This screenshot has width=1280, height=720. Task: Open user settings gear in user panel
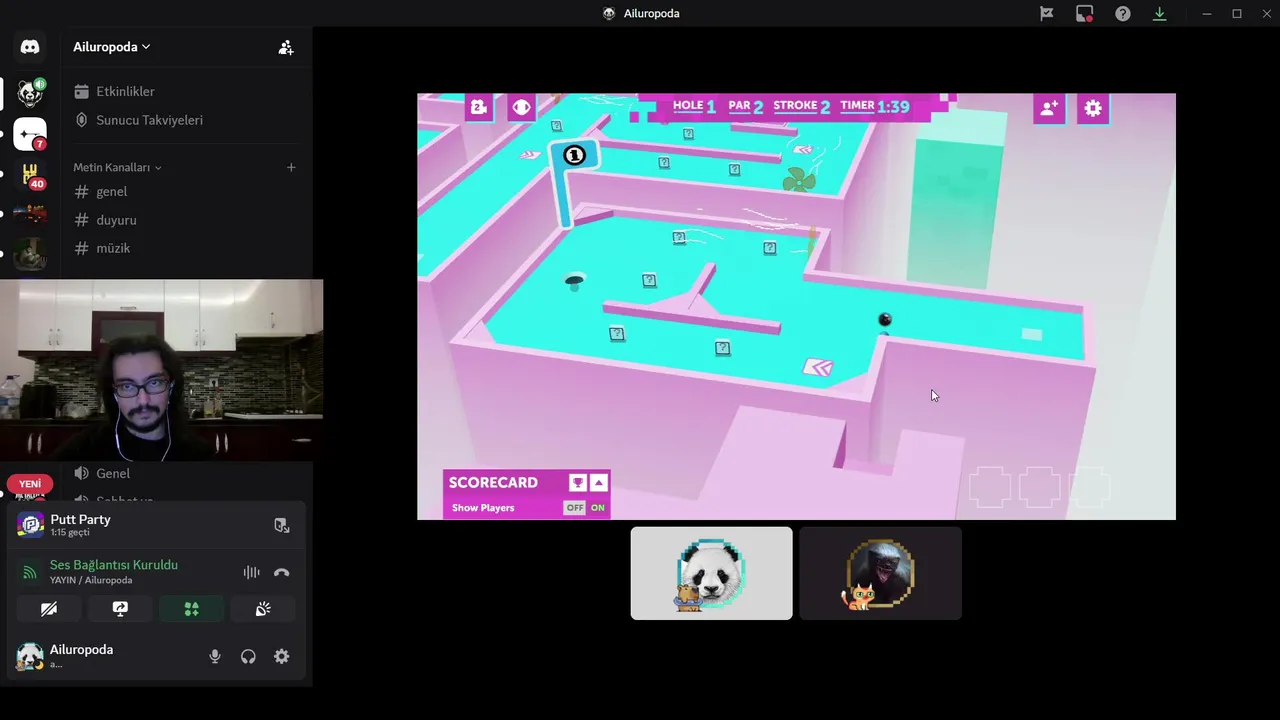(282, 656)
